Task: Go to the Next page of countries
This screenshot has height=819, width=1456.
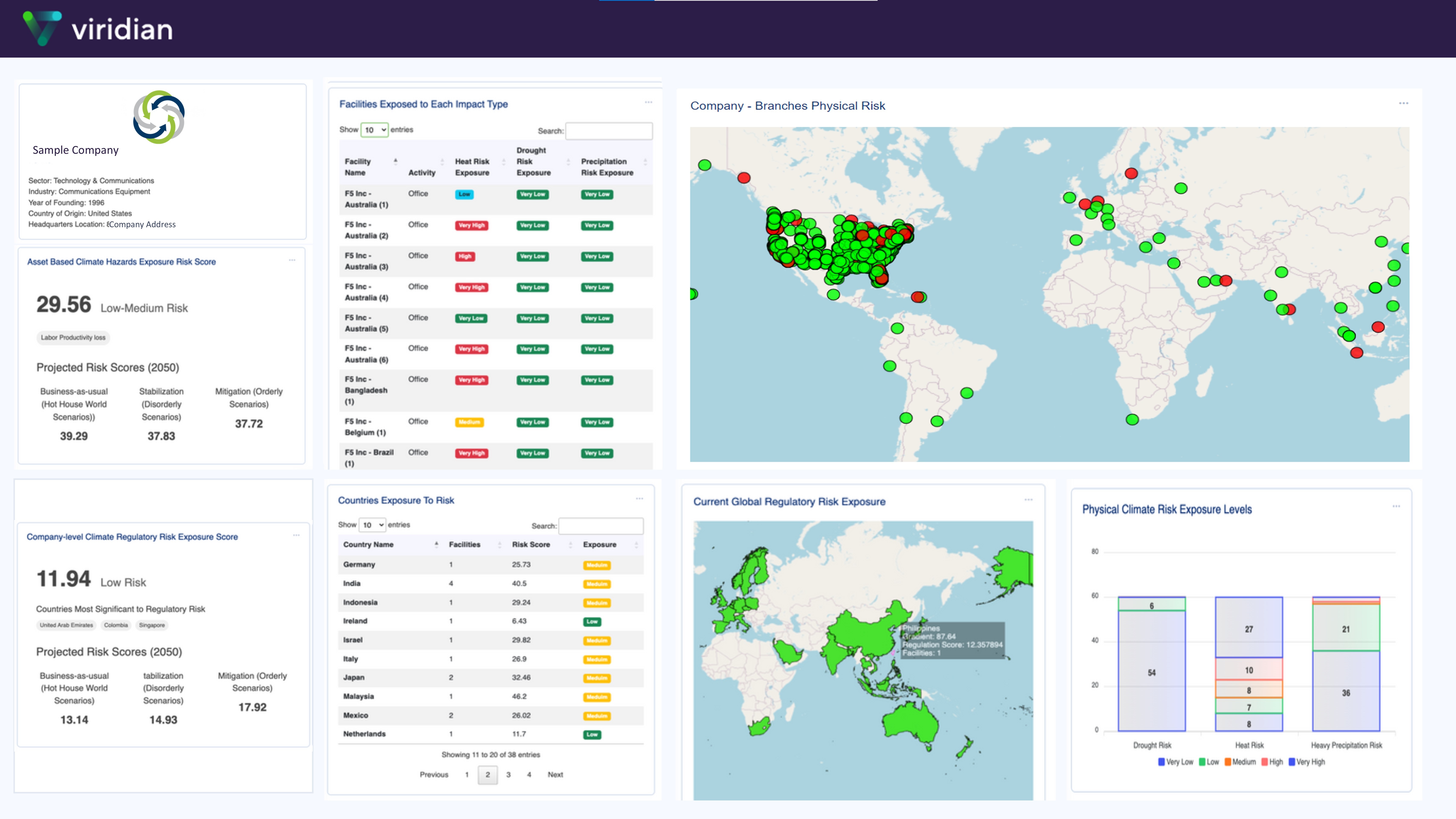Action: 555,774
